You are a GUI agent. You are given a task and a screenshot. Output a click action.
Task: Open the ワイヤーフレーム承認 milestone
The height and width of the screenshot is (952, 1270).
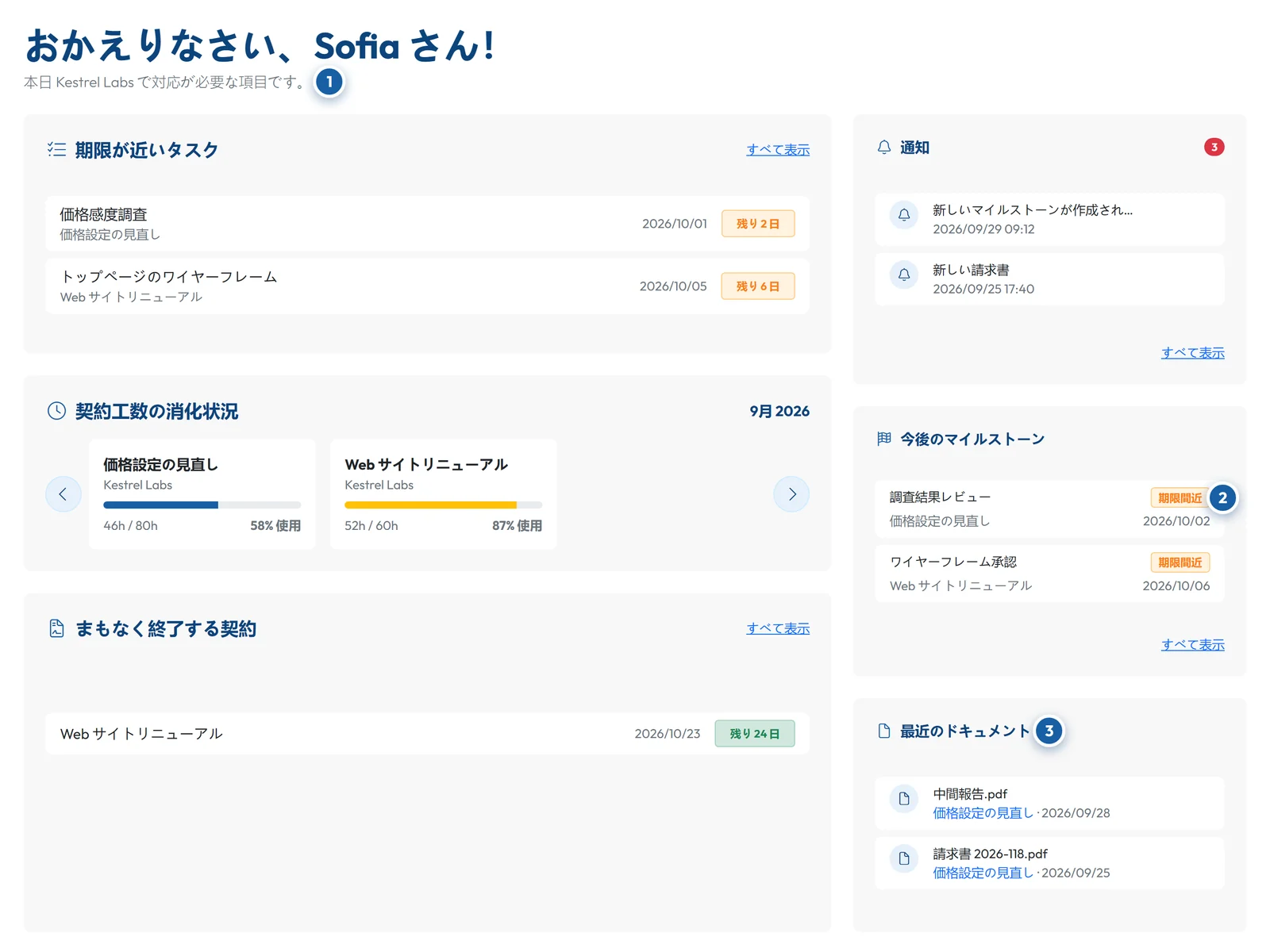[1049, 574]
